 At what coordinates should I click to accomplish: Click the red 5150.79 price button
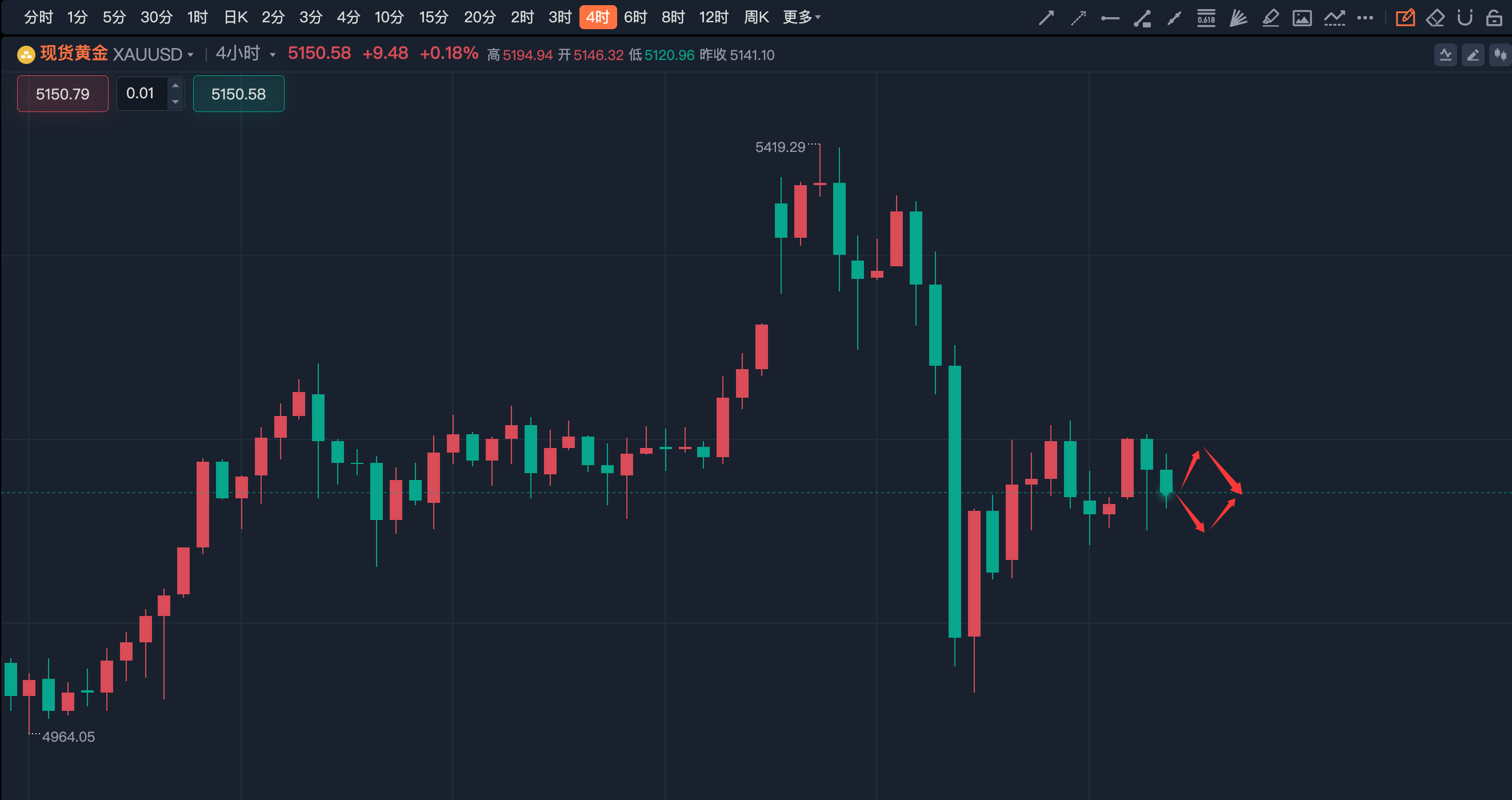[x=63, y=94]
